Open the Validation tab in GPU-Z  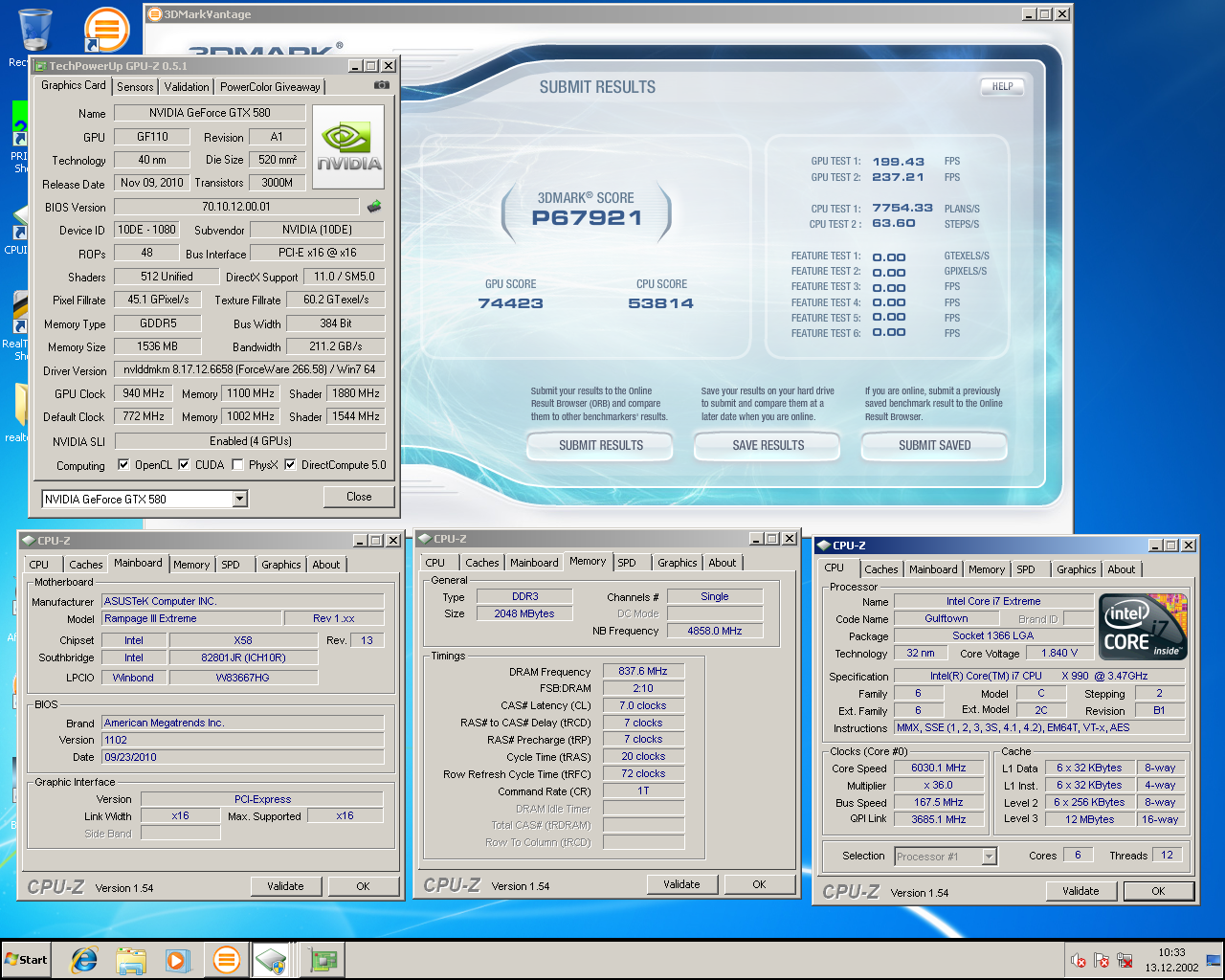point(187,86)
